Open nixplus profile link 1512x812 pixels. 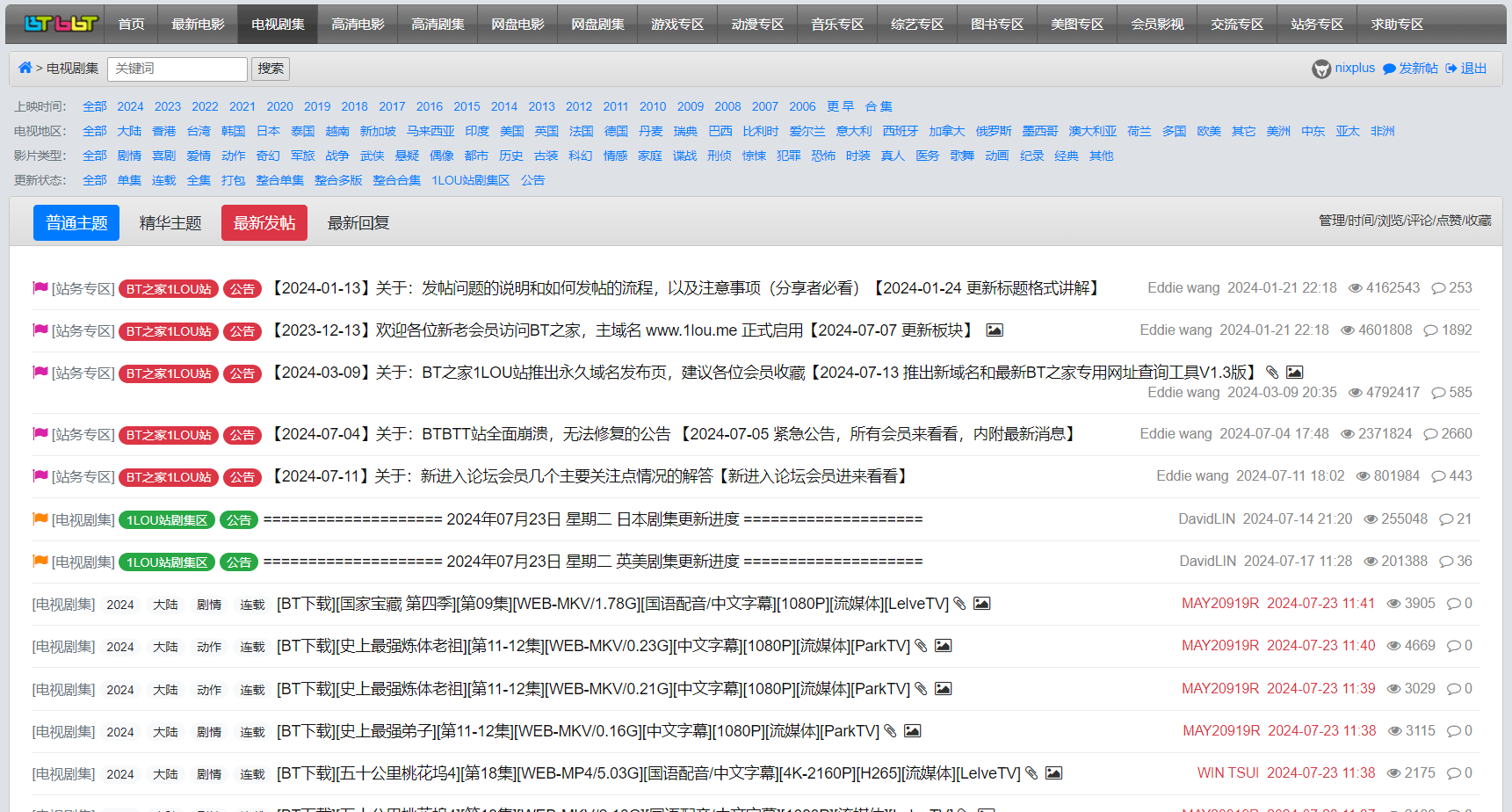coord(1355,68)
